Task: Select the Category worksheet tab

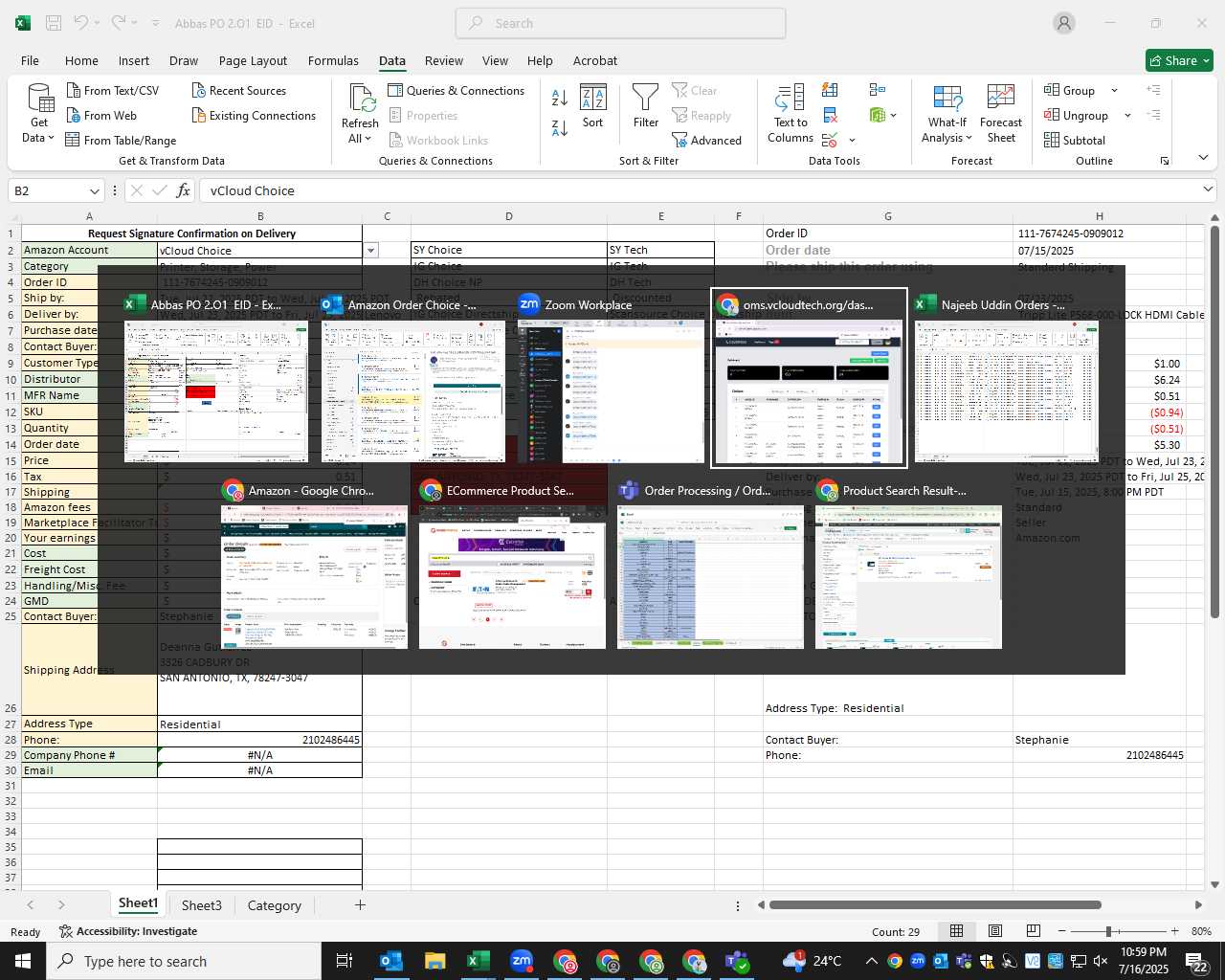Action: click(275, 904)
